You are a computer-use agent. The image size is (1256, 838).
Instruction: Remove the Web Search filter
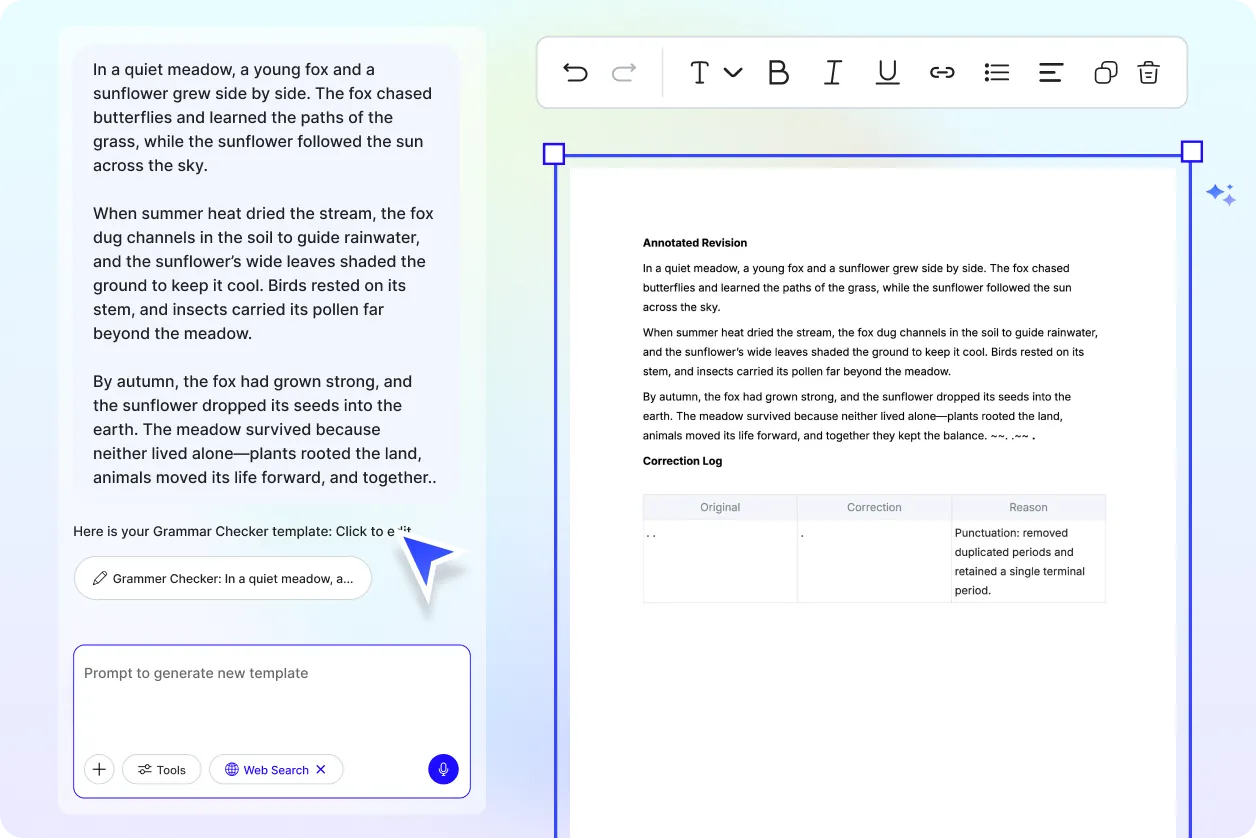pos(320,769)
